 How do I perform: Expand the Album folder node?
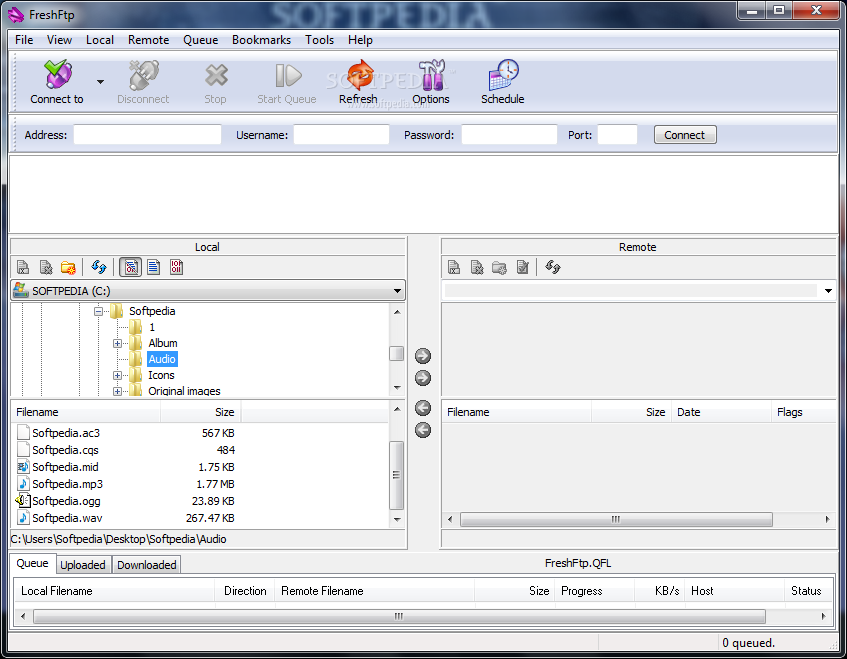click(x=117, y=344)
